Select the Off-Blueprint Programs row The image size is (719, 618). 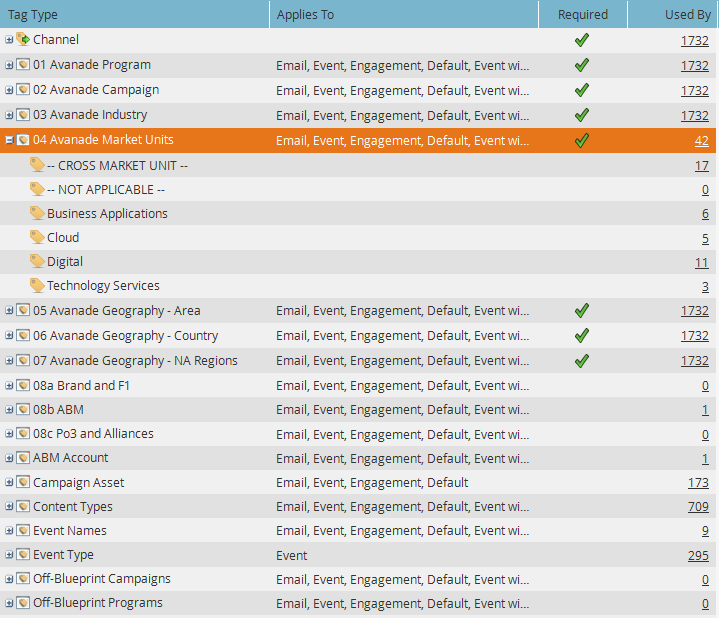pyautogui.click(x=97, y=603)
